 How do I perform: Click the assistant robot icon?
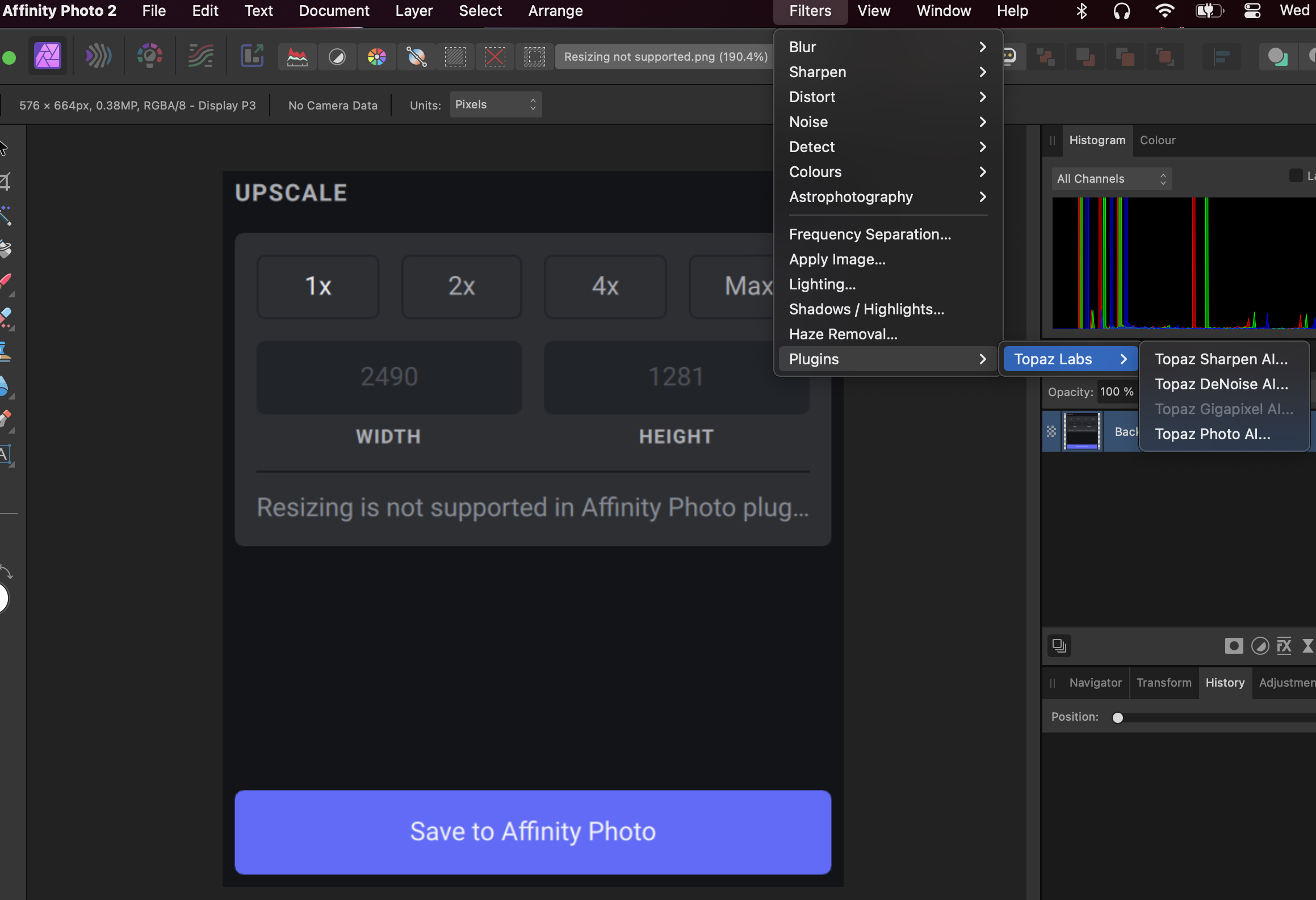tap(1012, 57)
